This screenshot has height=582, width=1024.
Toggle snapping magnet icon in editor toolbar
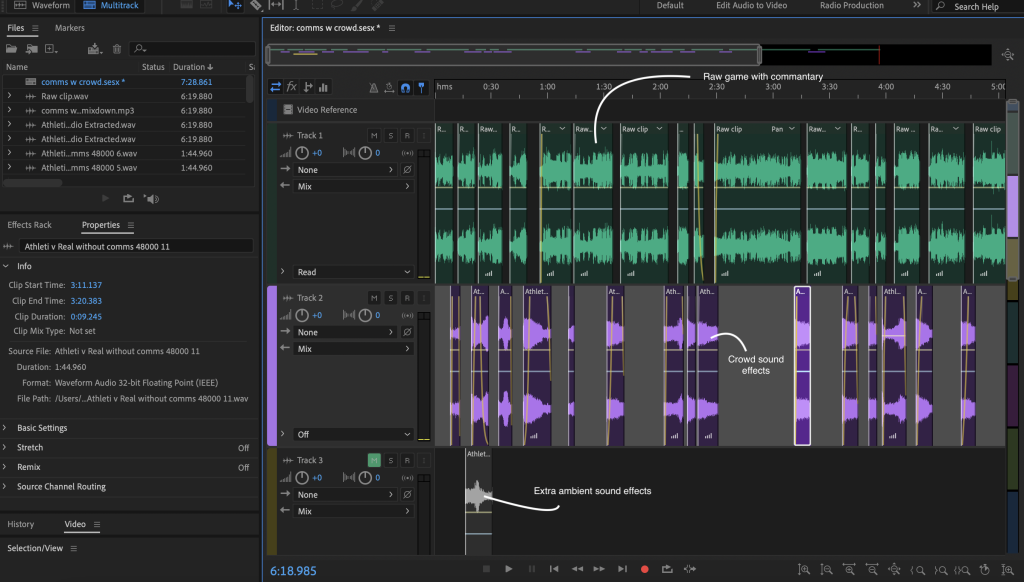405,88
